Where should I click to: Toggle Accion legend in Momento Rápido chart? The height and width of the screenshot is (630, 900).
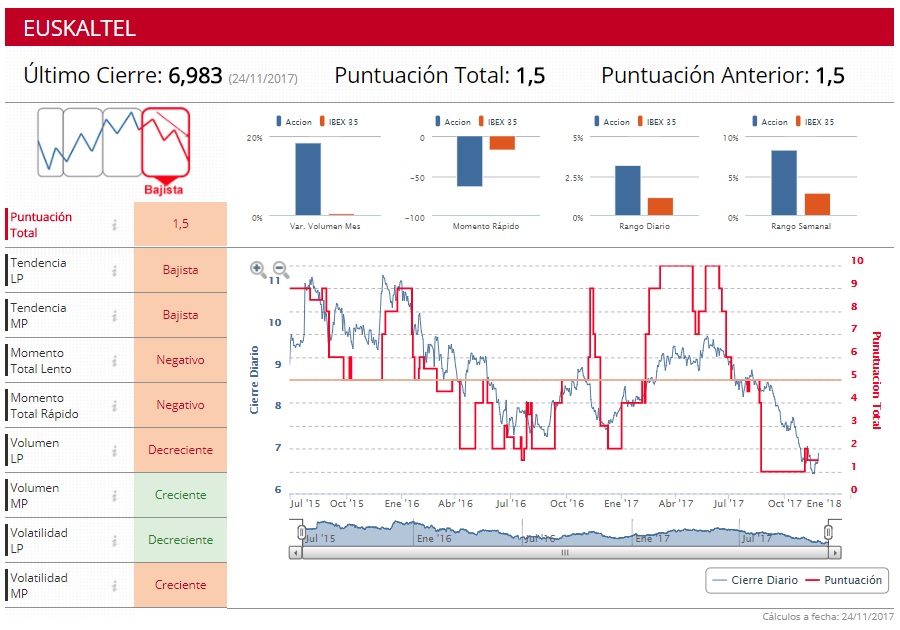(453, 122)
